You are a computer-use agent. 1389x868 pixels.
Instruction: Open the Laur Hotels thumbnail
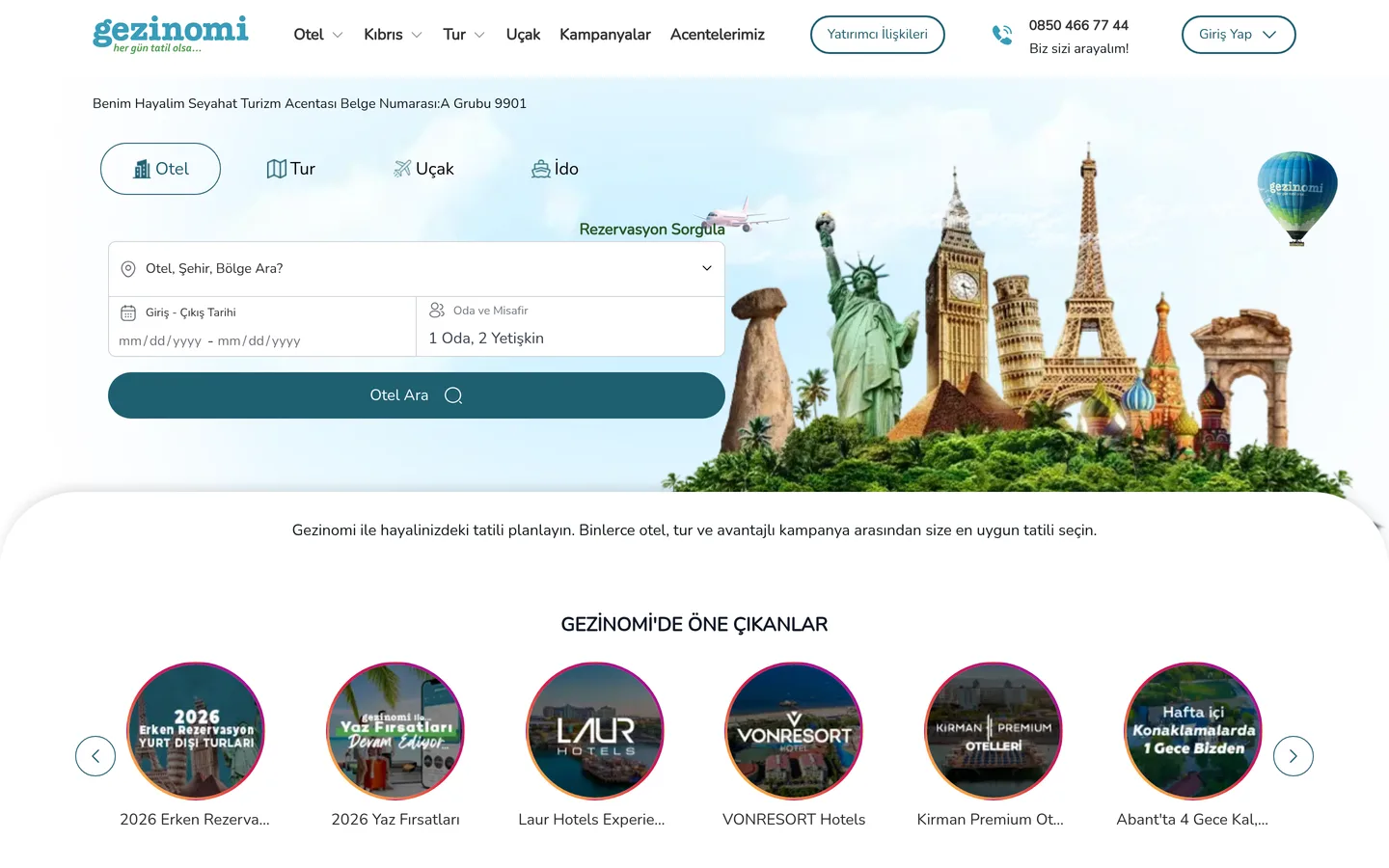pyautogui.click(x=595, y=731)
